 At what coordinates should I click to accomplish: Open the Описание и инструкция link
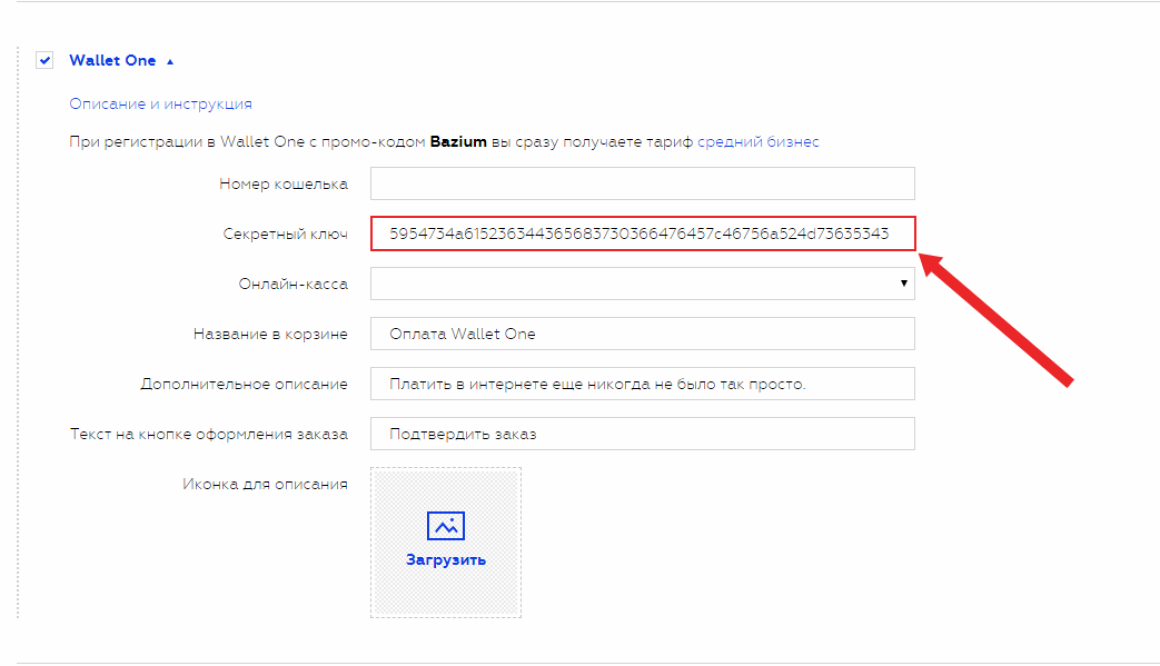[x=161, y=104]
